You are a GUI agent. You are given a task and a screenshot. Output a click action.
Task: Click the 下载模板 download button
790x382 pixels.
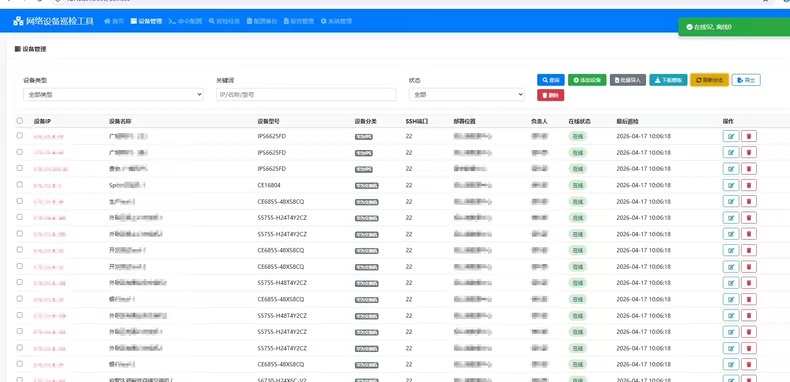(668, 80)
